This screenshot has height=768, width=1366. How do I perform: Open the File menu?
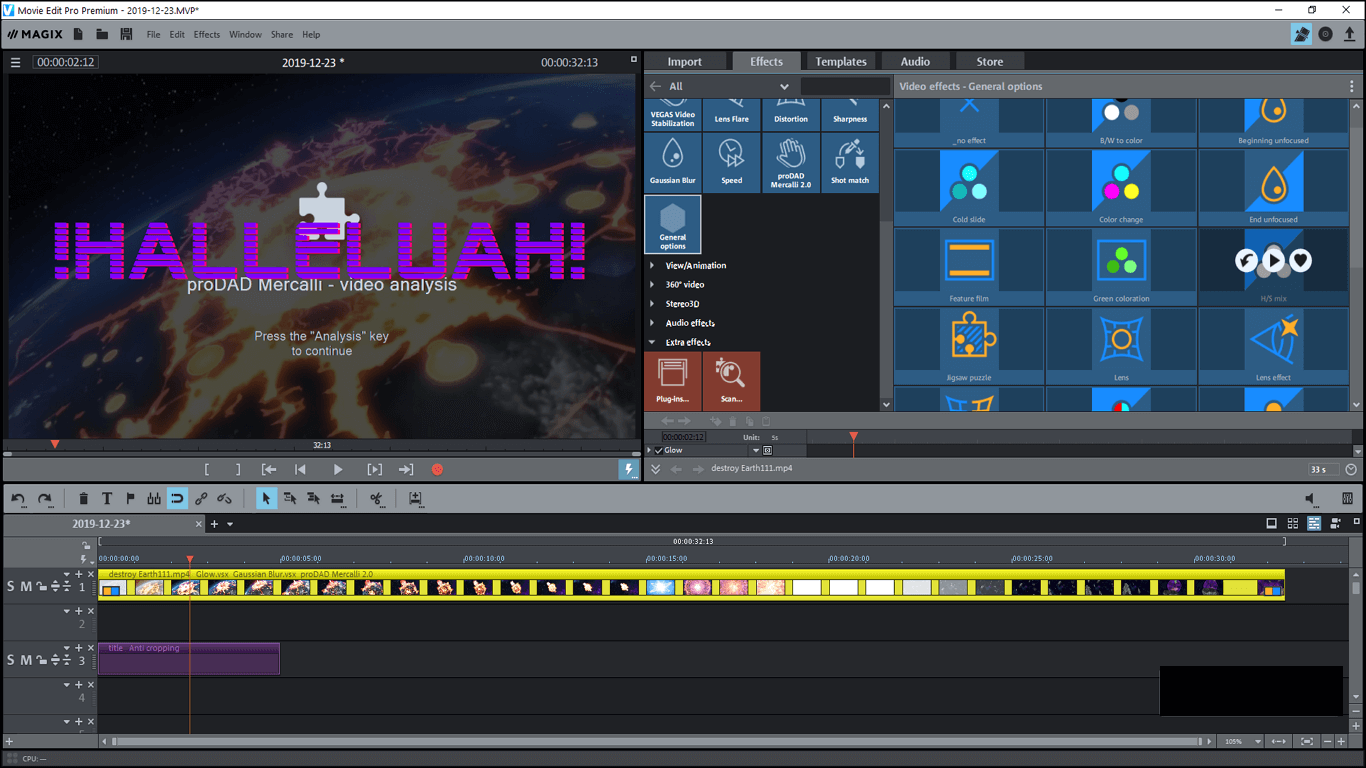point(153,35)
